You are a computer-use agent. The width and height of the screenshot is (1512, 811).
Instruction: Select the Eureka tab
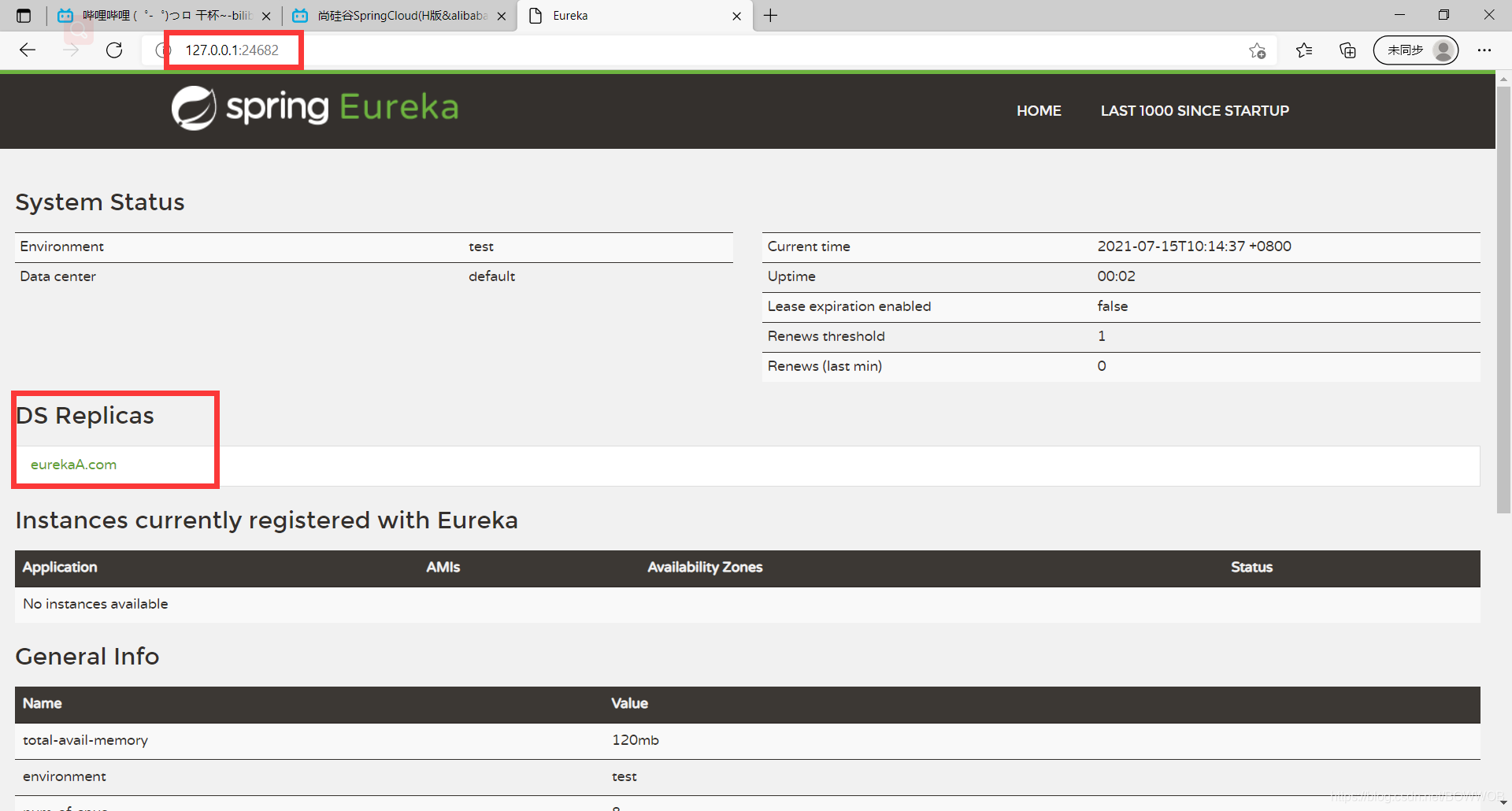pyautogui.click(x=635, y=16)
